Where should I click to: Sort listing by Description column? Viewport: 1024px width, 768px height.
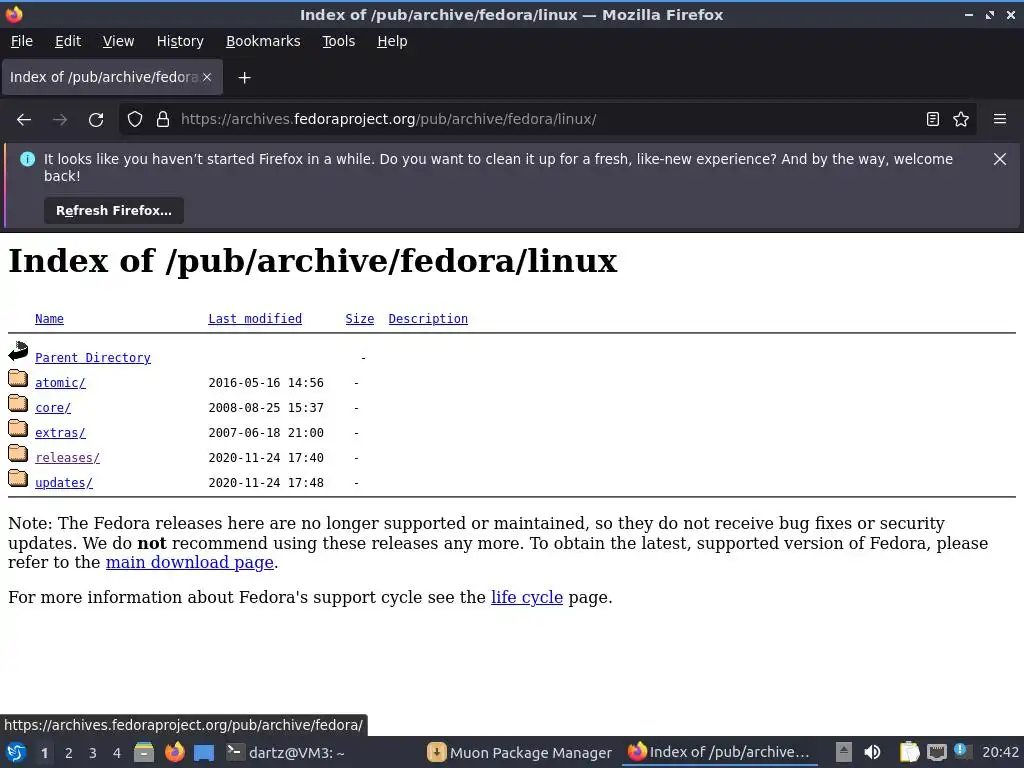tap(428, 319)
